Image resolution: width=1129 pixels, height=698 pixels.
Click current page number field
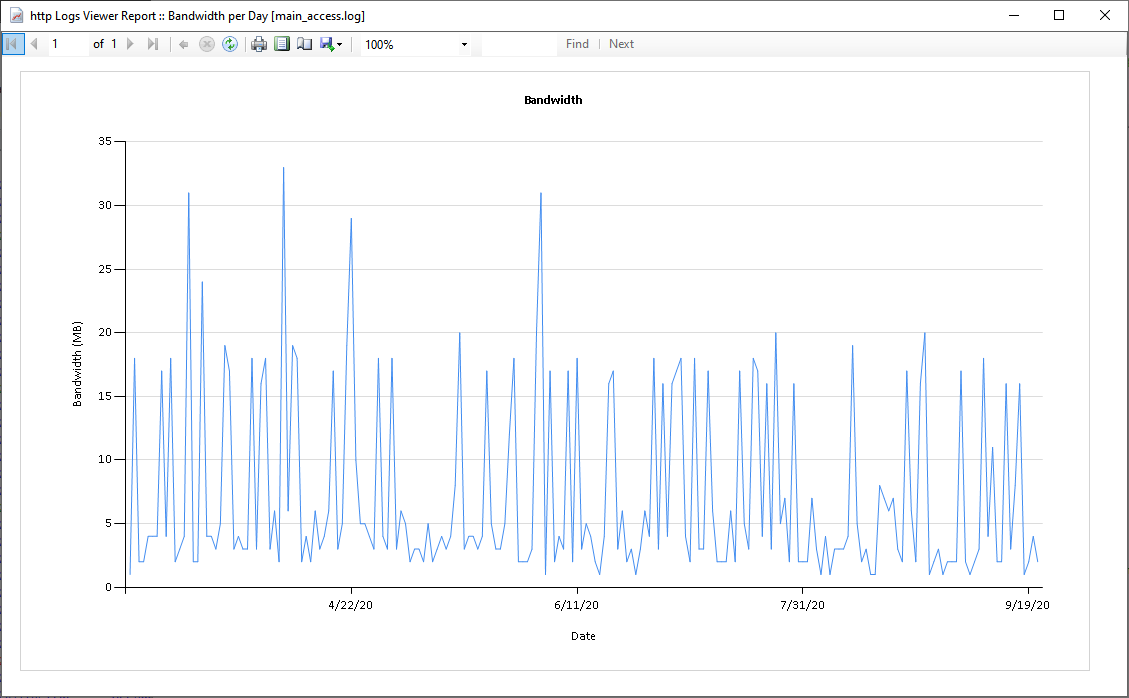tap(68, 44)
